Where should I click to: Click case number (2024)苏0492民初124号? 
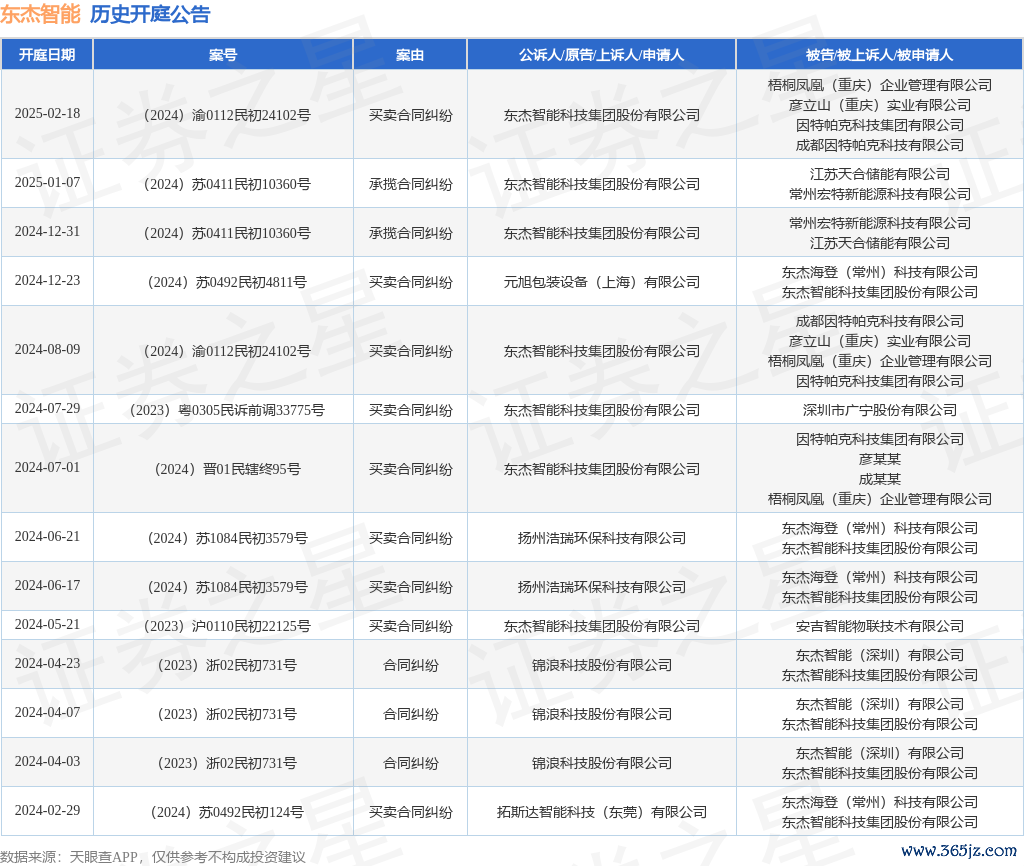(x=227, y=812)
